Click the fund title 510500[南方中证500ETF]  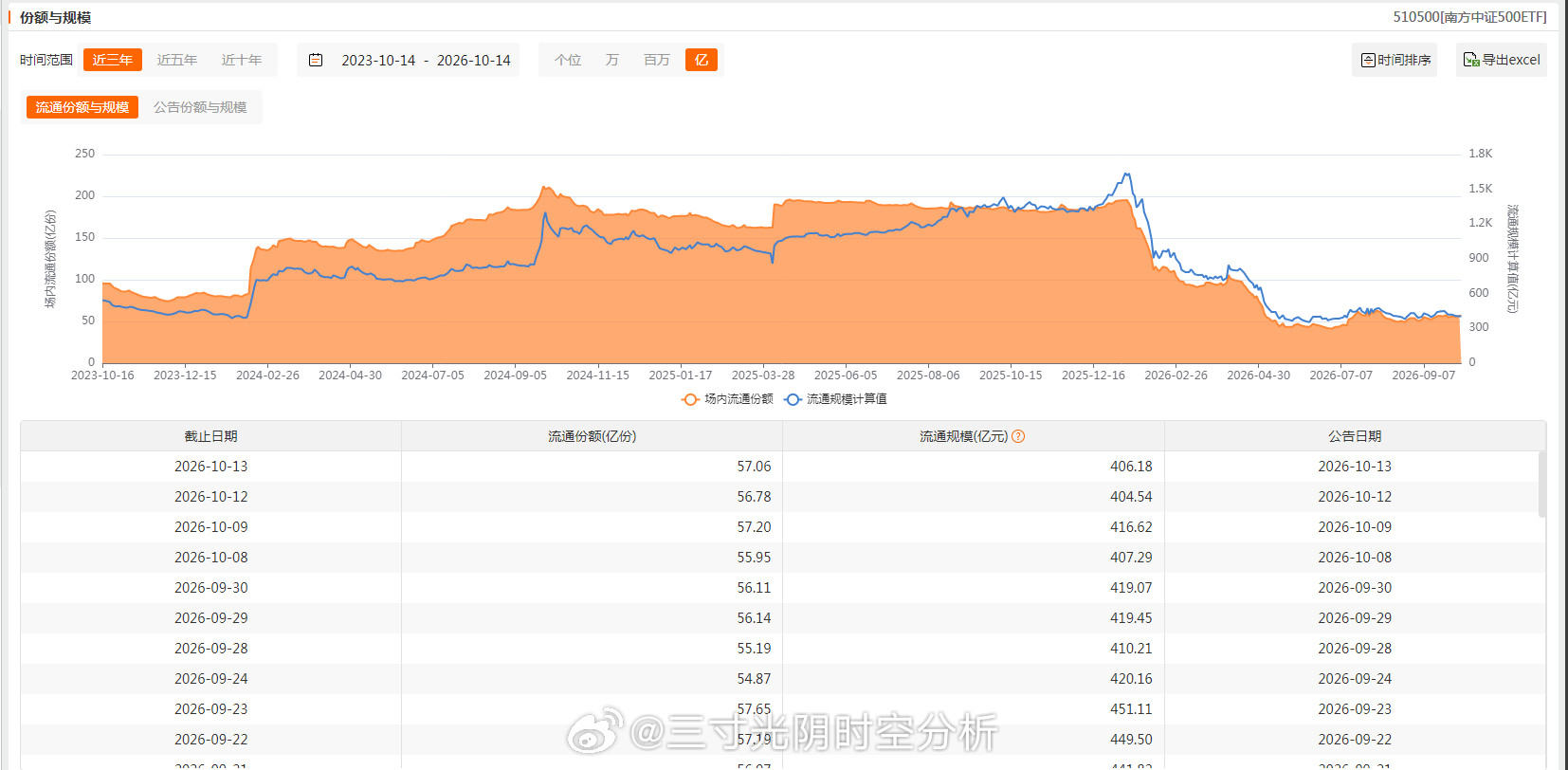(1469, 17)
